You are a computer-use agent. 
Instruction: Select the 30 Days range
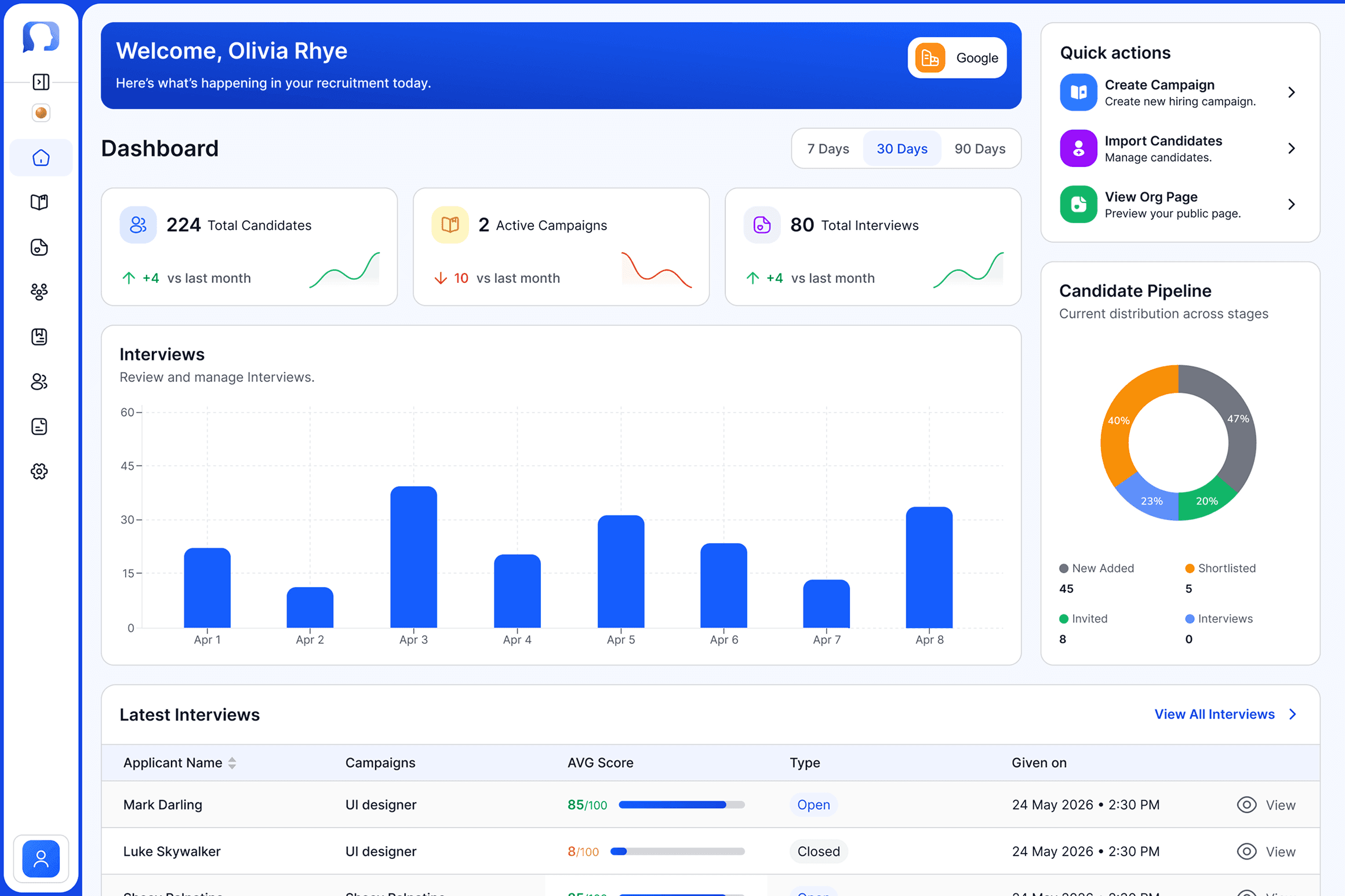[x=901, y=148]
